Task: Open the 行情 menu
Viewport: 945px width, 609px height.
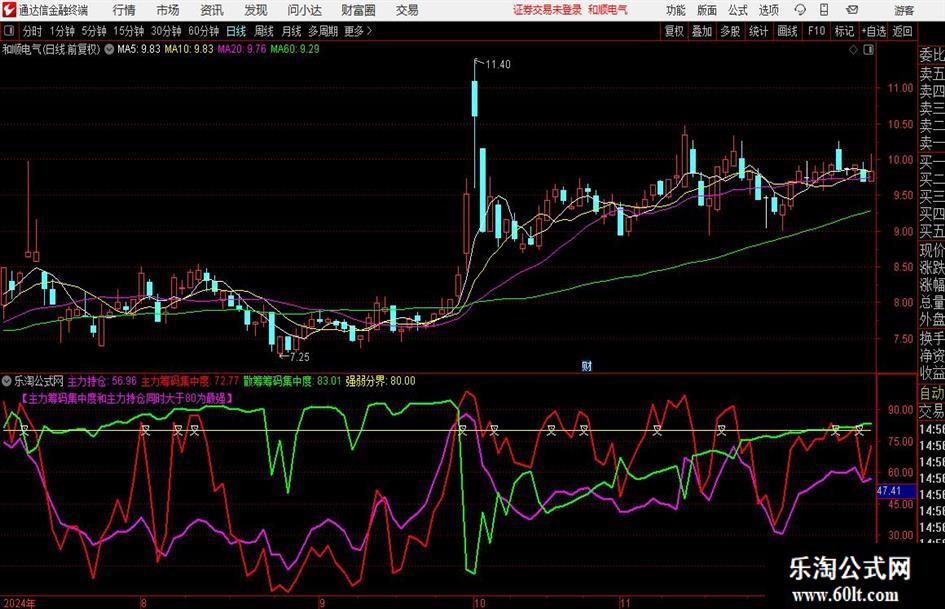Action: click(124, 10)
